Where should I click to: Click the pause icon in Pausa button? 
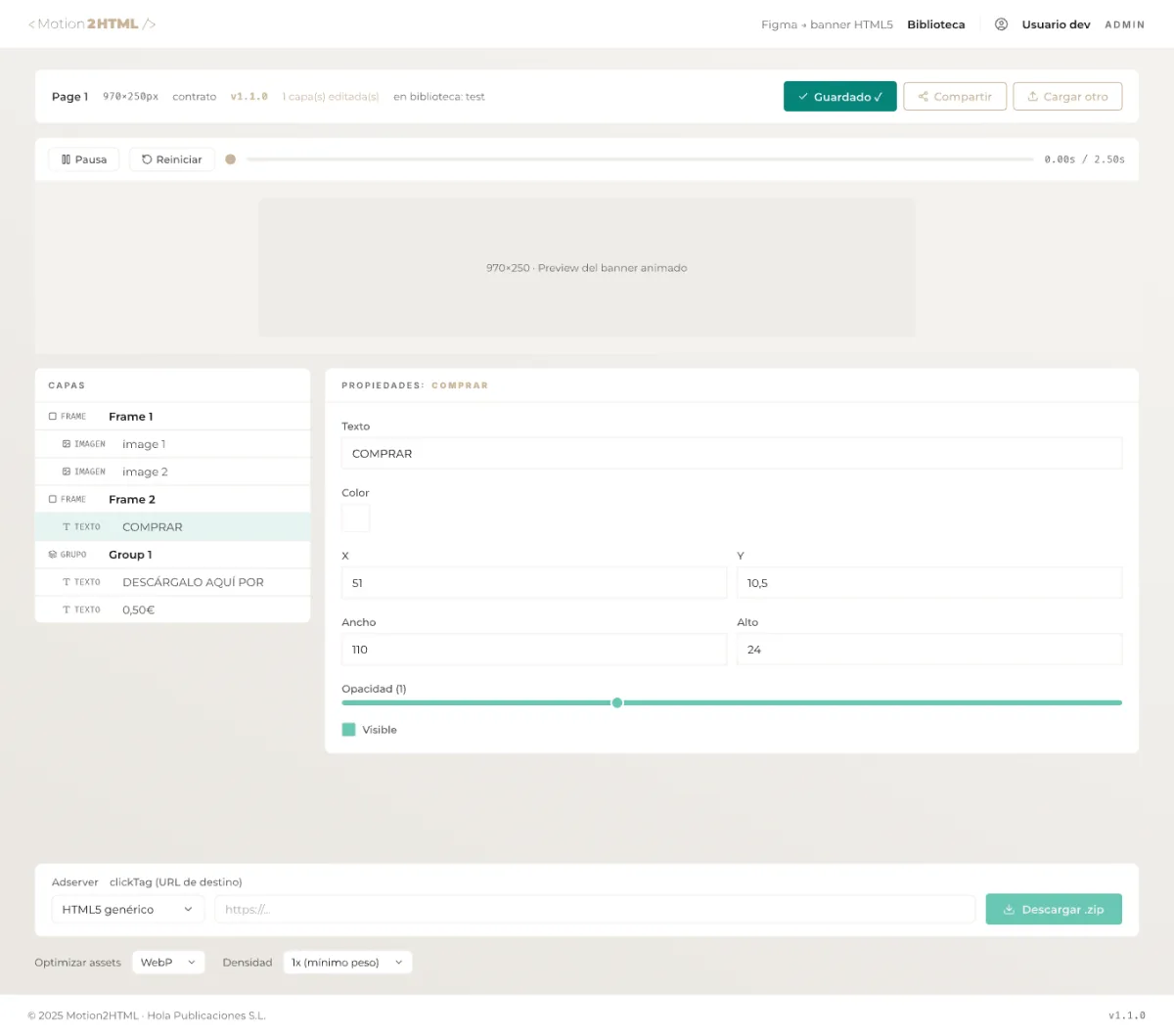tap(67, 159)
